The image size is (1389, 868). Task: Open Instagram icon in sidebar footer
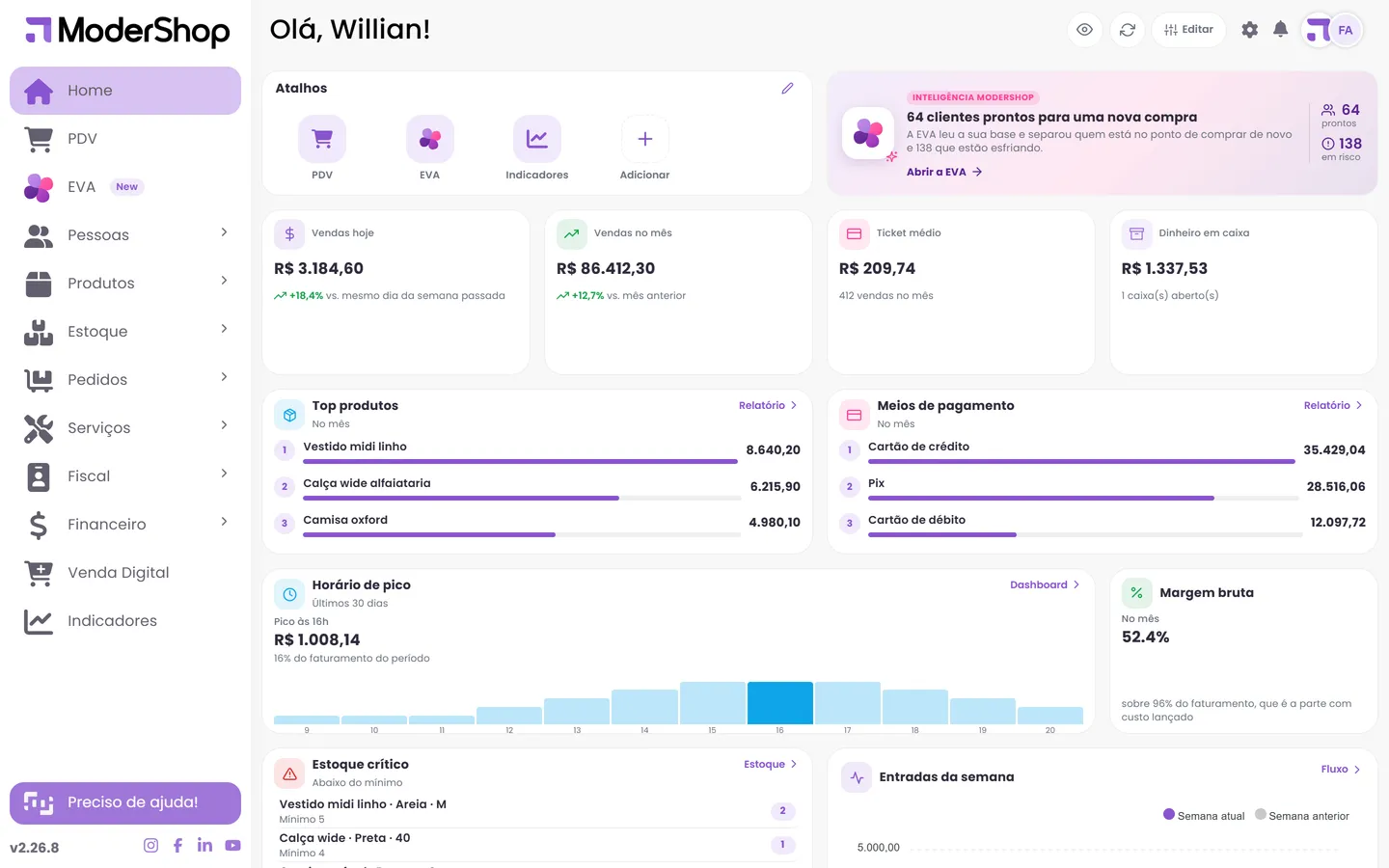pos(150,846)
